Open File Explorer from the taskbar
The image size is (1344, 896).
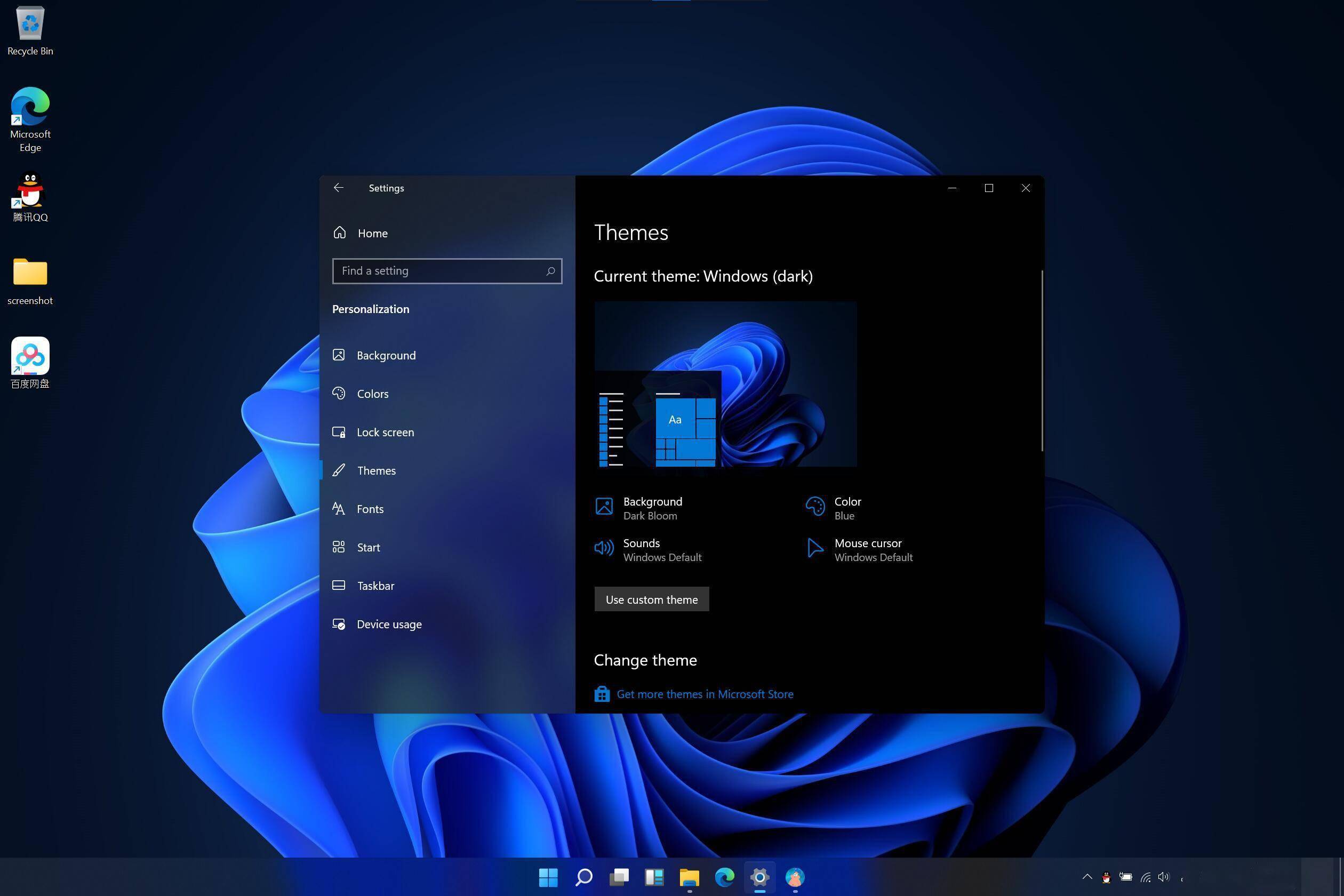pyautogui.click(x=689, y=877)
